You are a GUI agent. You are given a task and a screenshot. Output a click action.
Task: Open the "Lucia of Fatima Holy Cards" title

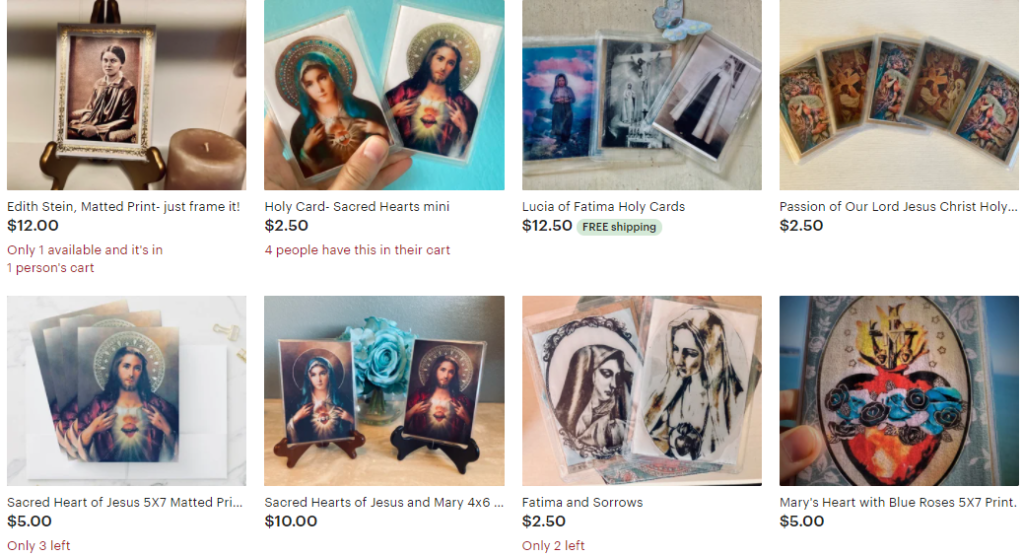(x=603, y=206)
